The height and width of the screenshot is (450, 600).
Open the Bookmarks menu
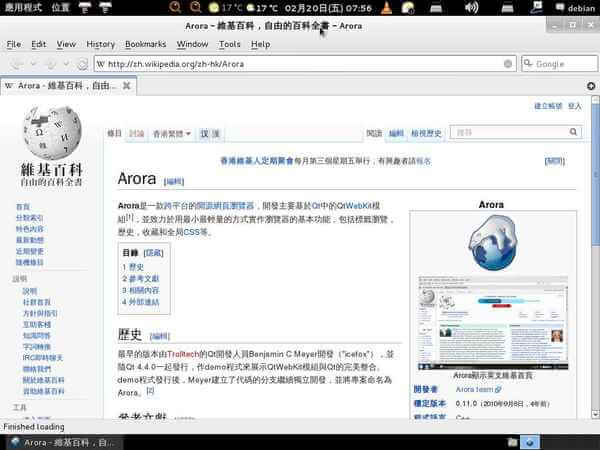click(145, 44)
